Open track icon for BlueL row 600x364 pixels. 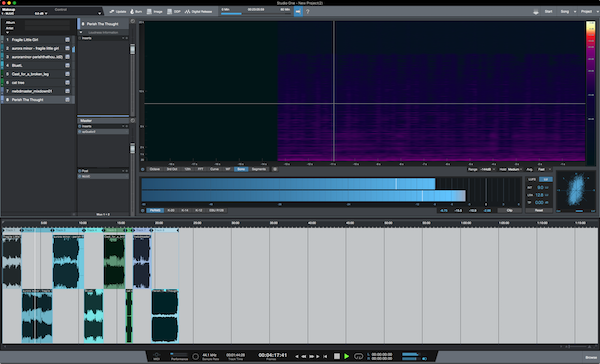(67, 65)
